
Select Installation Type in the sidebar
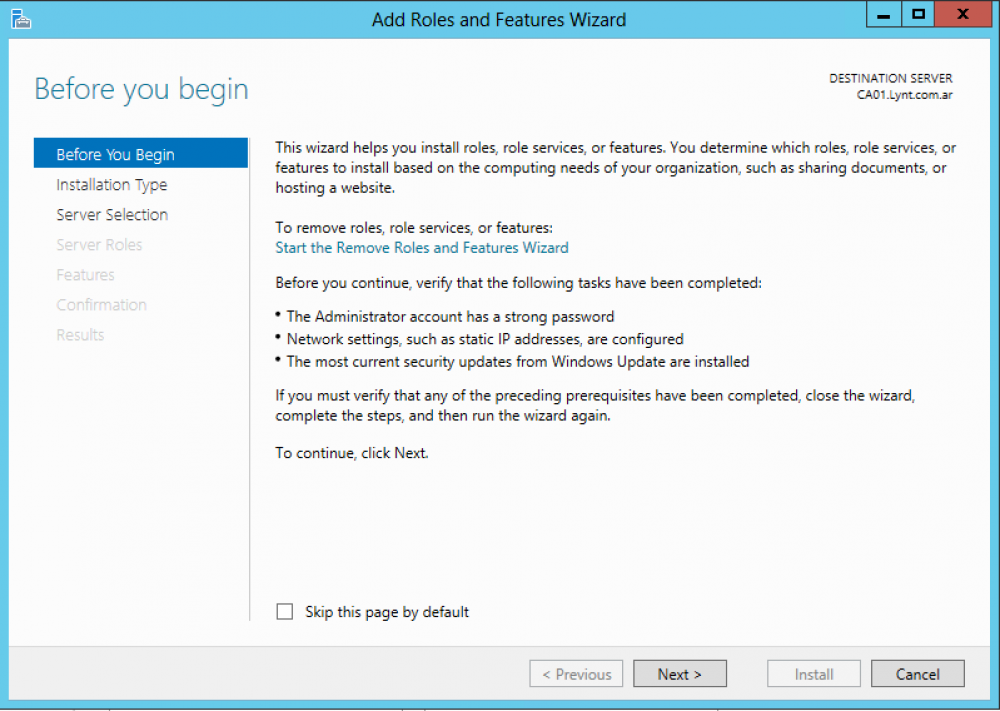(x=111, y=184)
